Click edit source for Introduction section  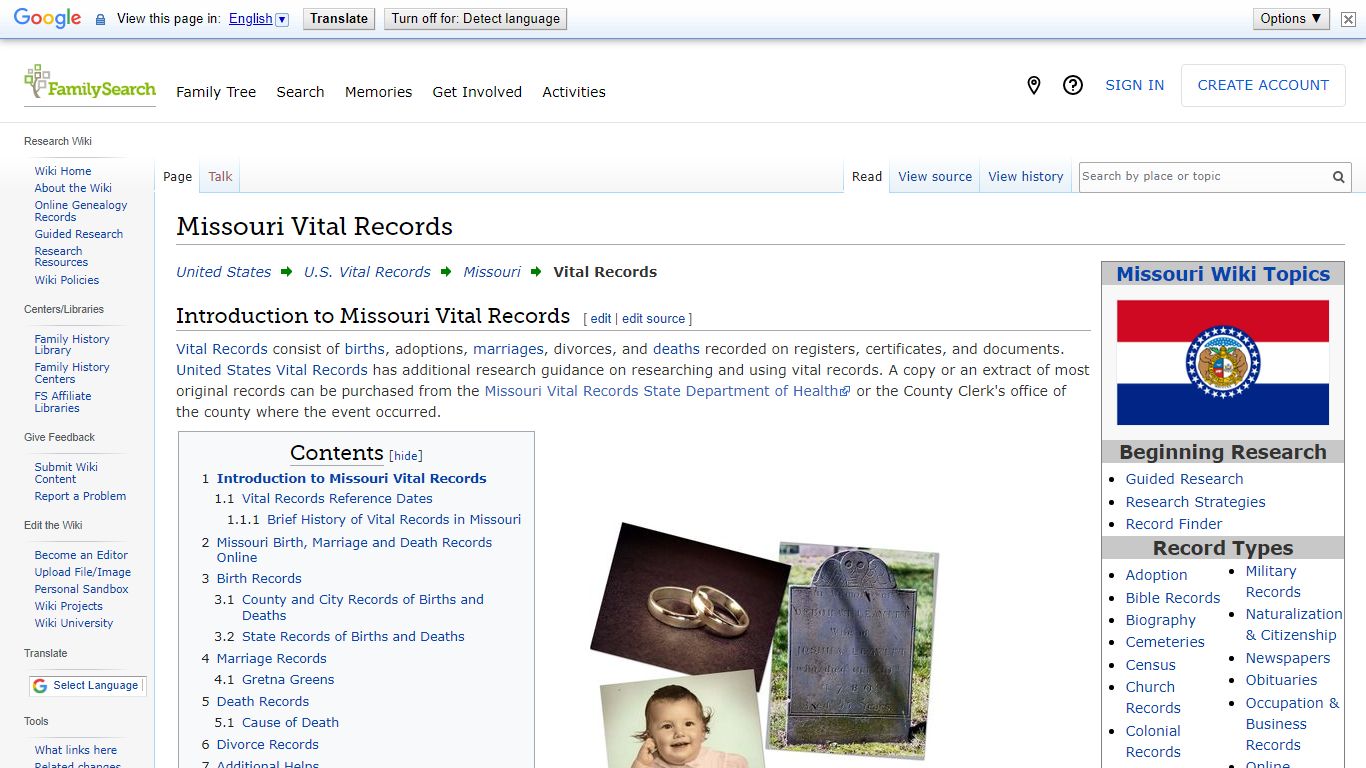pos(654,319)
